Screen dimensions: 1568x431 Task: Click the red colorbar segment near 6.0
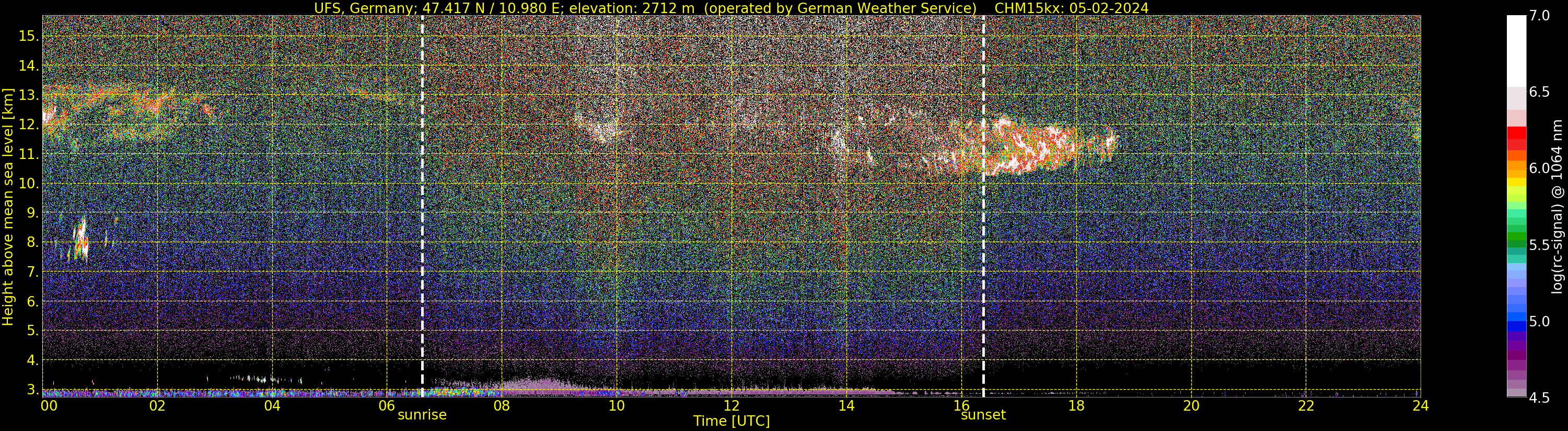pyautogui.click(x=1516, y=133)
